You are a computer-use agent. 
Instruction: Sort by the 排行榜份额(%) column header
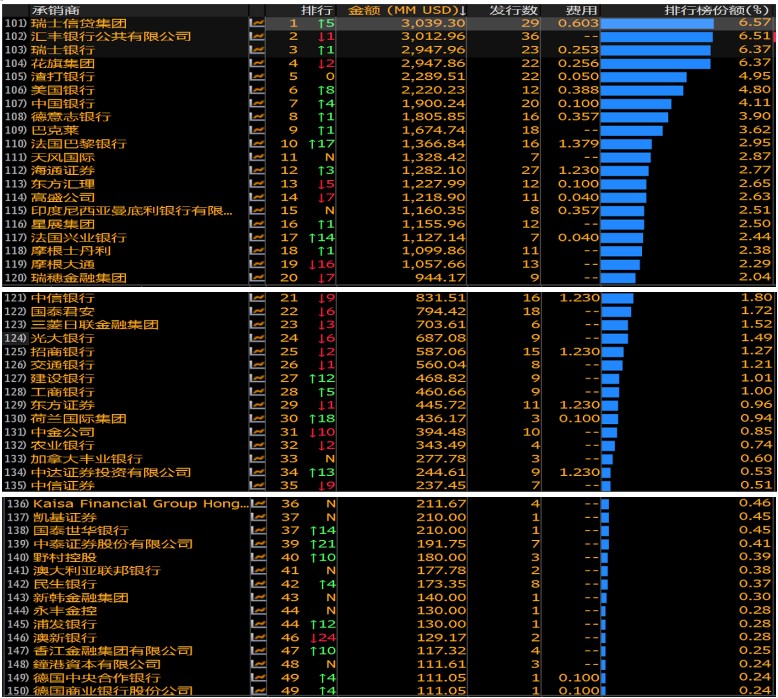716,10
